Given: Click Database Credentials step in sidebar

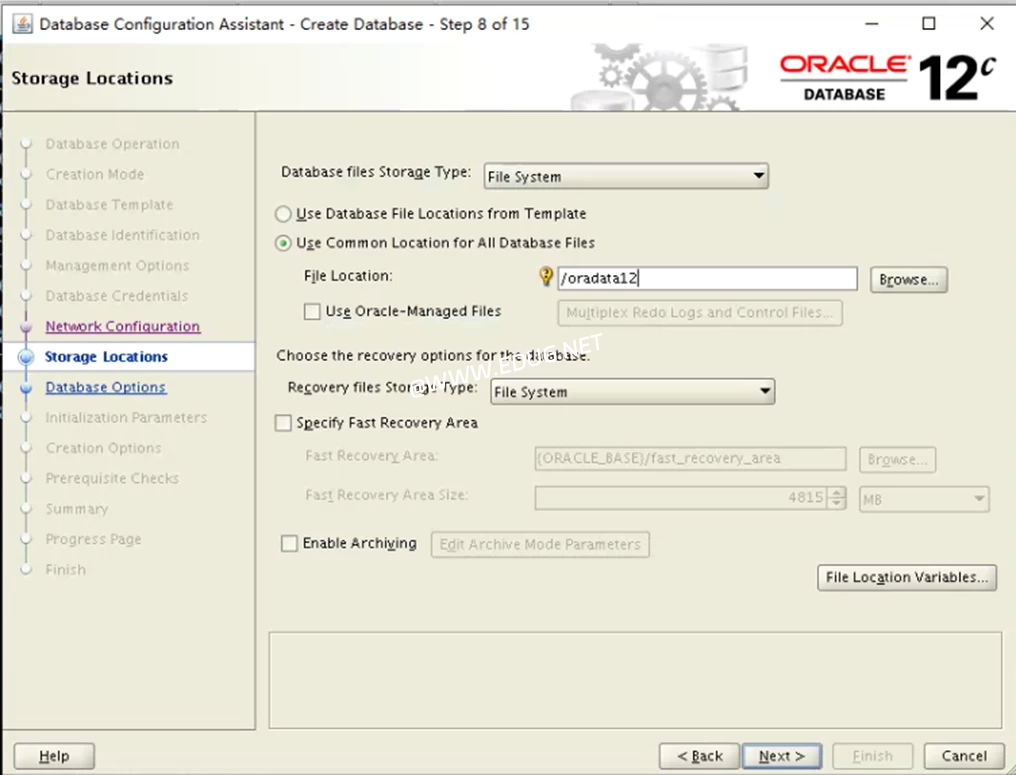Looking at the screenshot, I should [x=117, y=296].
